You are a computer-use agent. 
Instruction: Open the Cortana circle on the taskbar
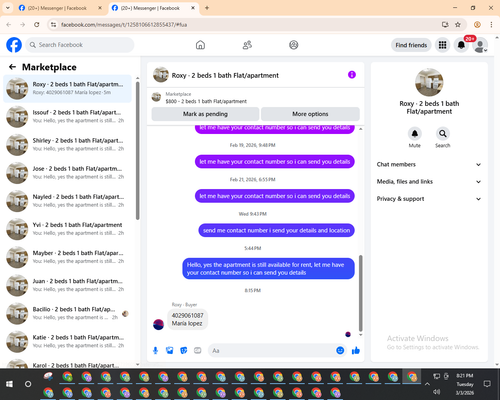click(x=28, y=384)
